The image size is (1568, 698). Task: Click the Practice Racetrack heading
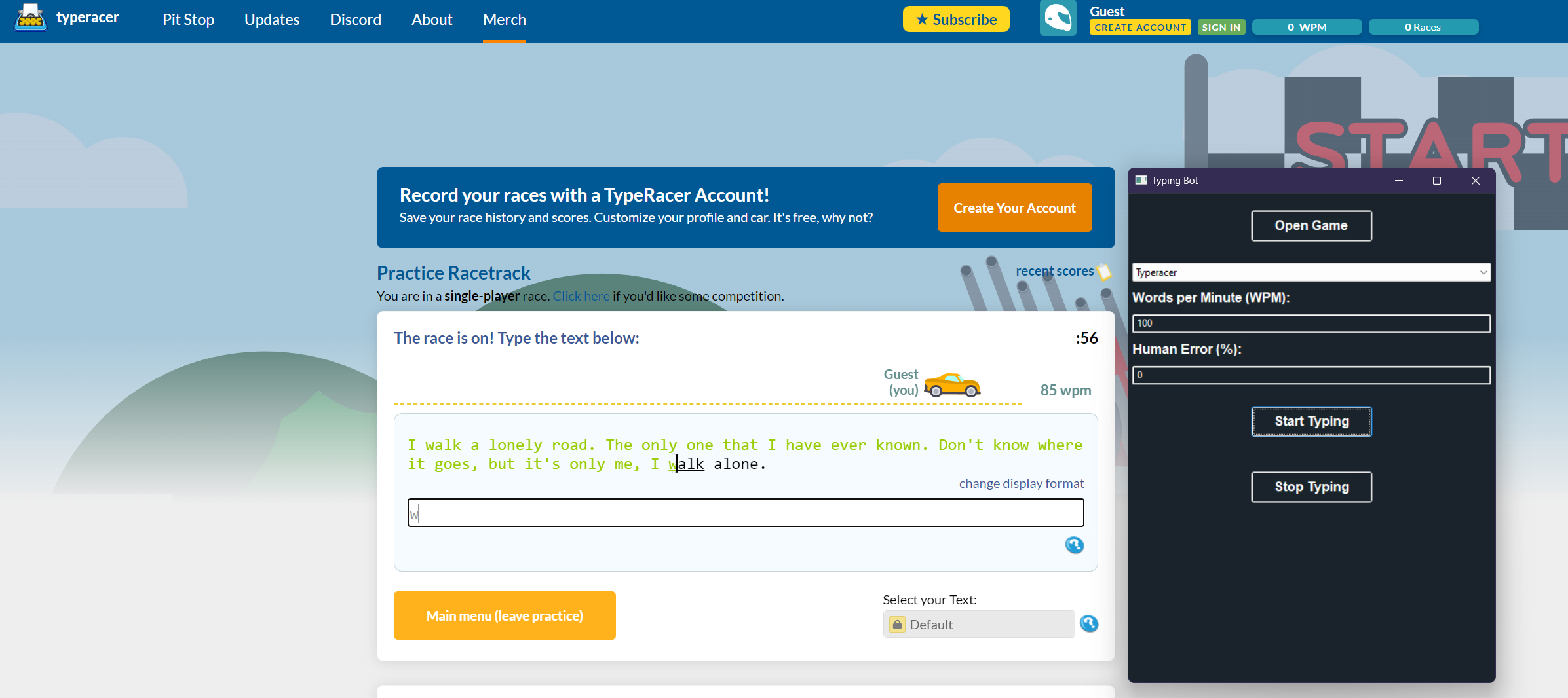pyautogui.click(x=453, y=272)
